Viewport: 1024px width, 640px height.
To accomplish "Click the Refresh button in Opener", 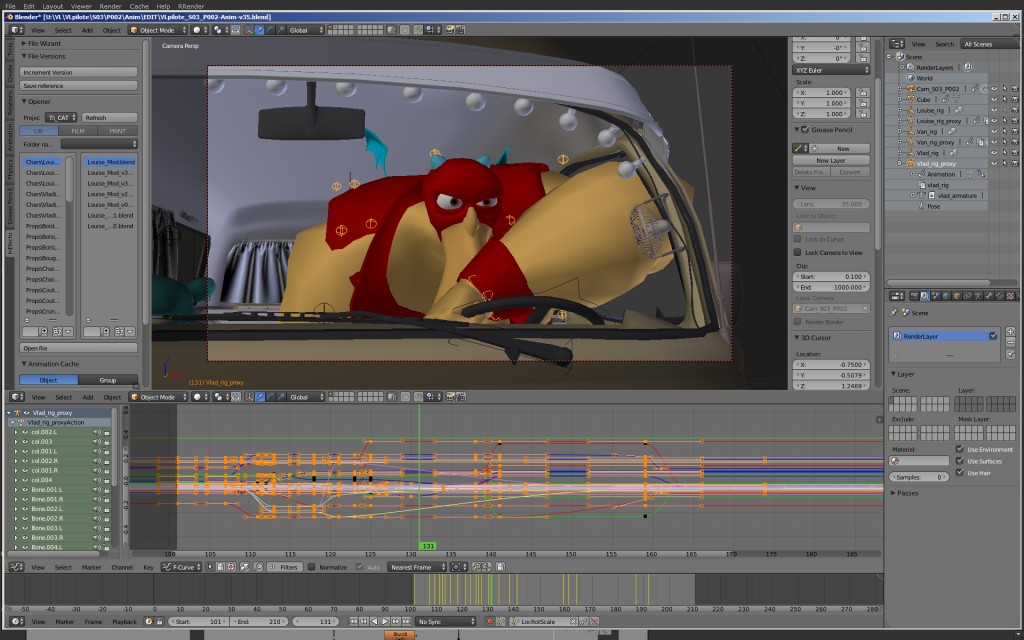I will point(110,118).
